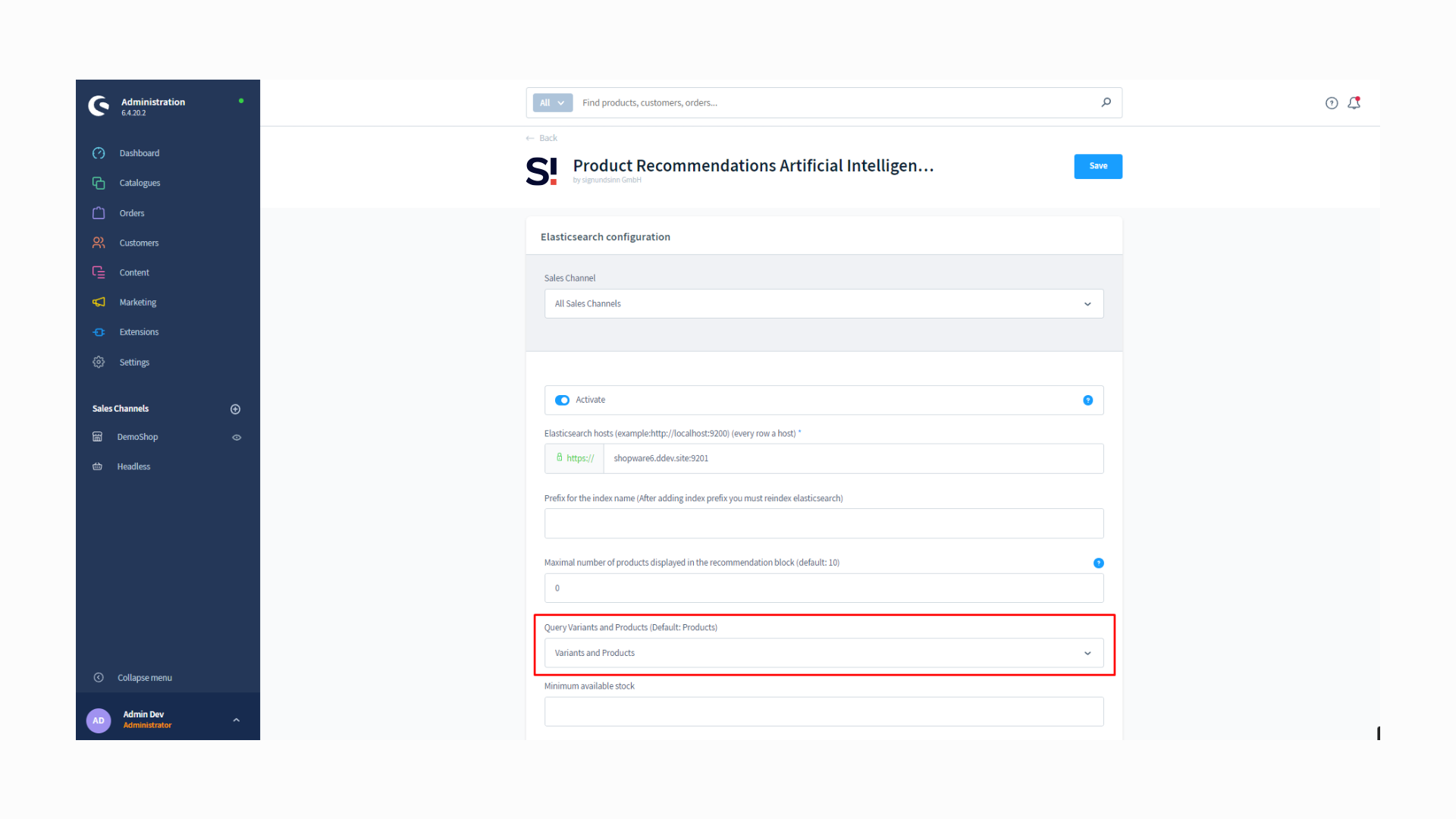Expand the Admin Dev user menu
Image resolution: width=1456 pixels, height=819 pixels.
tap(236, 720)
